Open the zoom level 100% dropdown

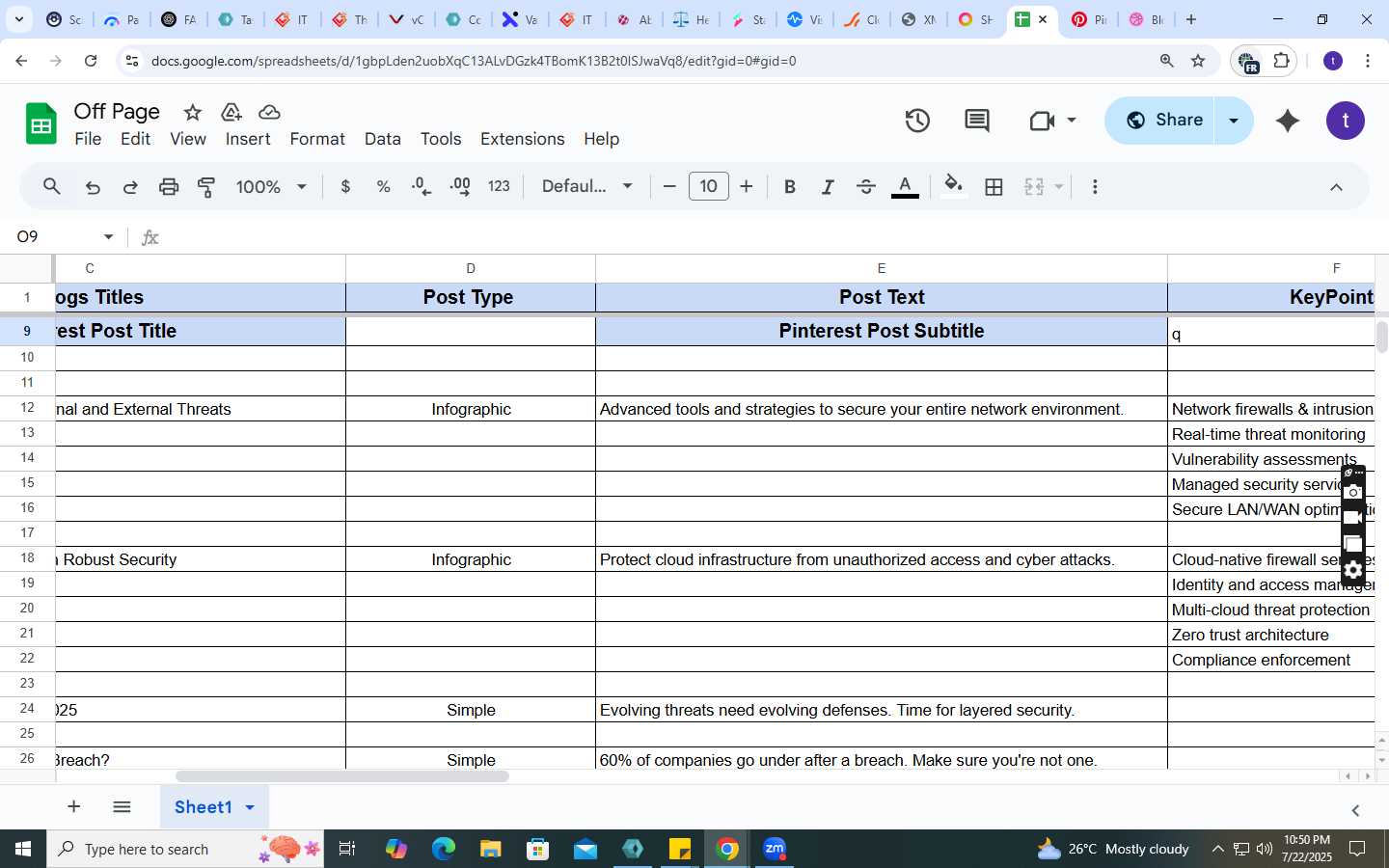[x=271, y=187]
